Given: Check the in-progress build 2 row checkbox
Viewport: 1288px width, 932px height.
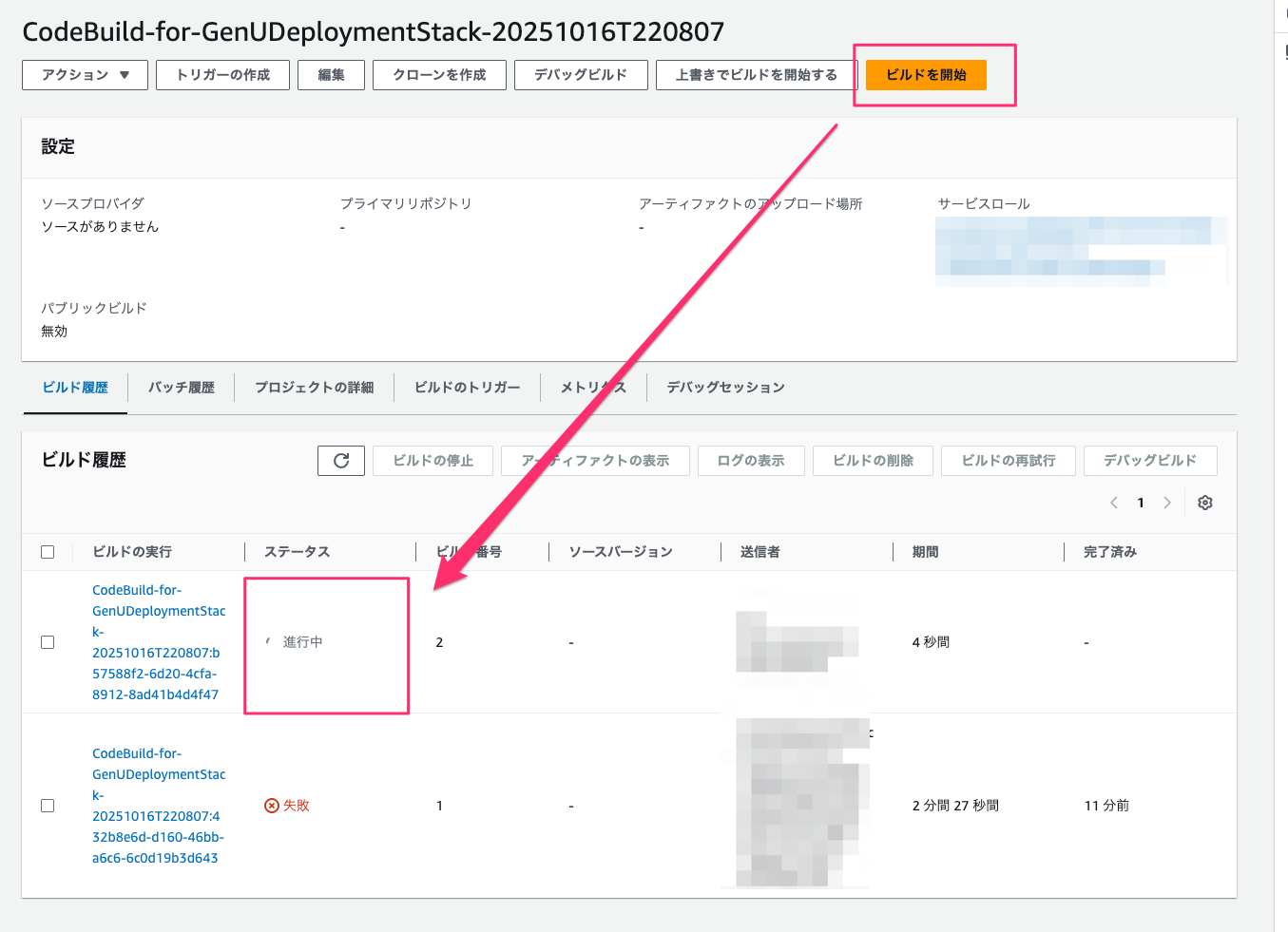Looking at the screenshot, I should pyautogui.click(x=48, y=642).
